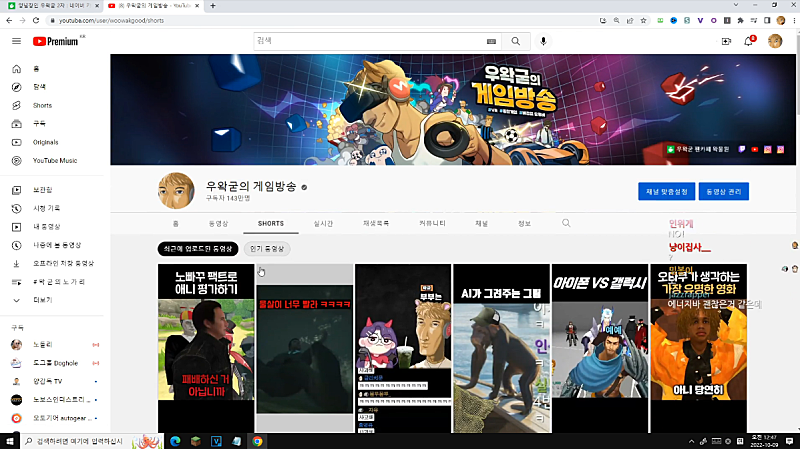This screenshot has width=800, height=449.
Task: Click the magnifier search button
Action: pos(516,41)
